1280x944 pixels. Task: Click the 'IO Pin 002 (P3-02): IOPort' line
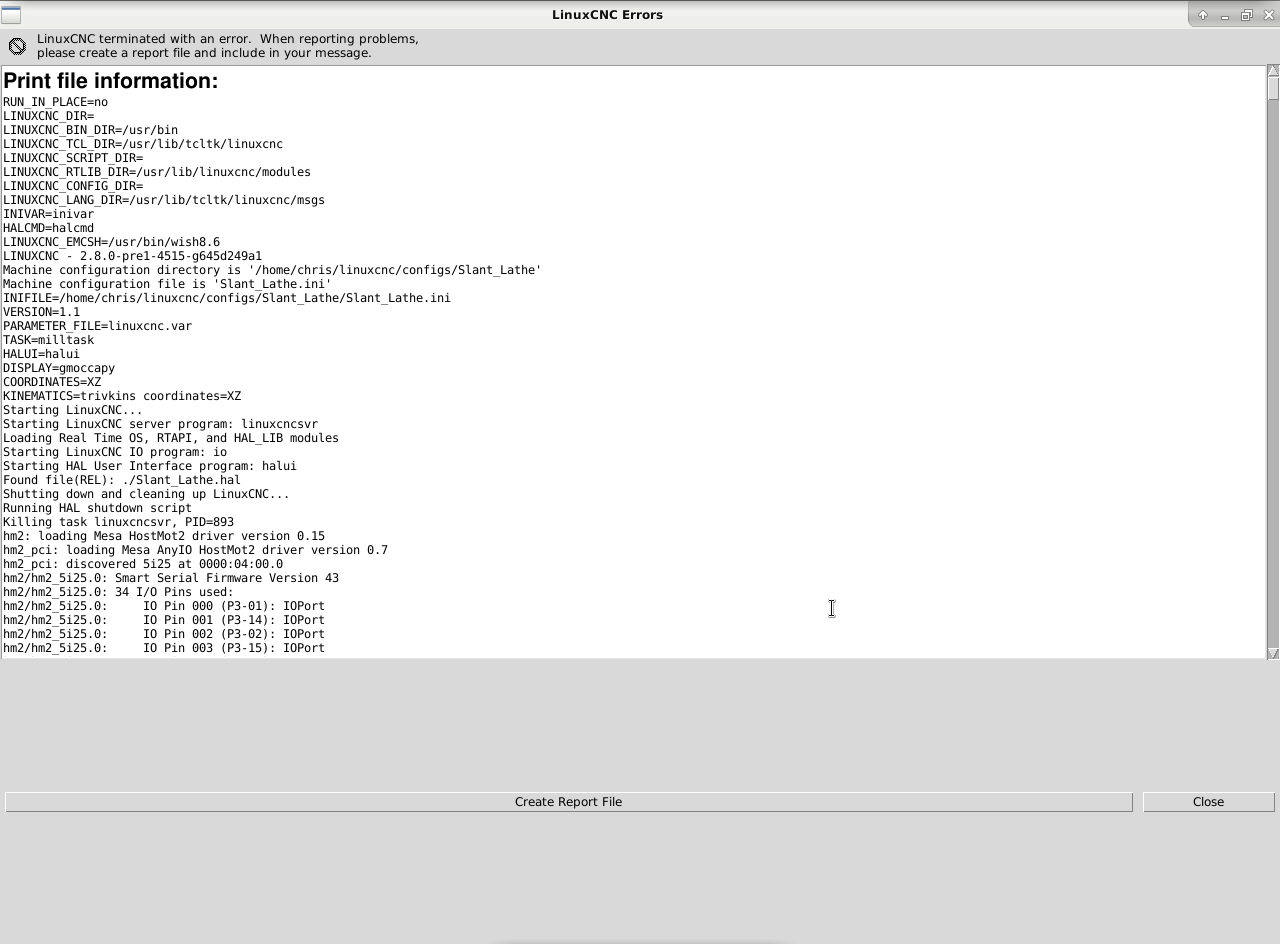click(x=164, y=634)
